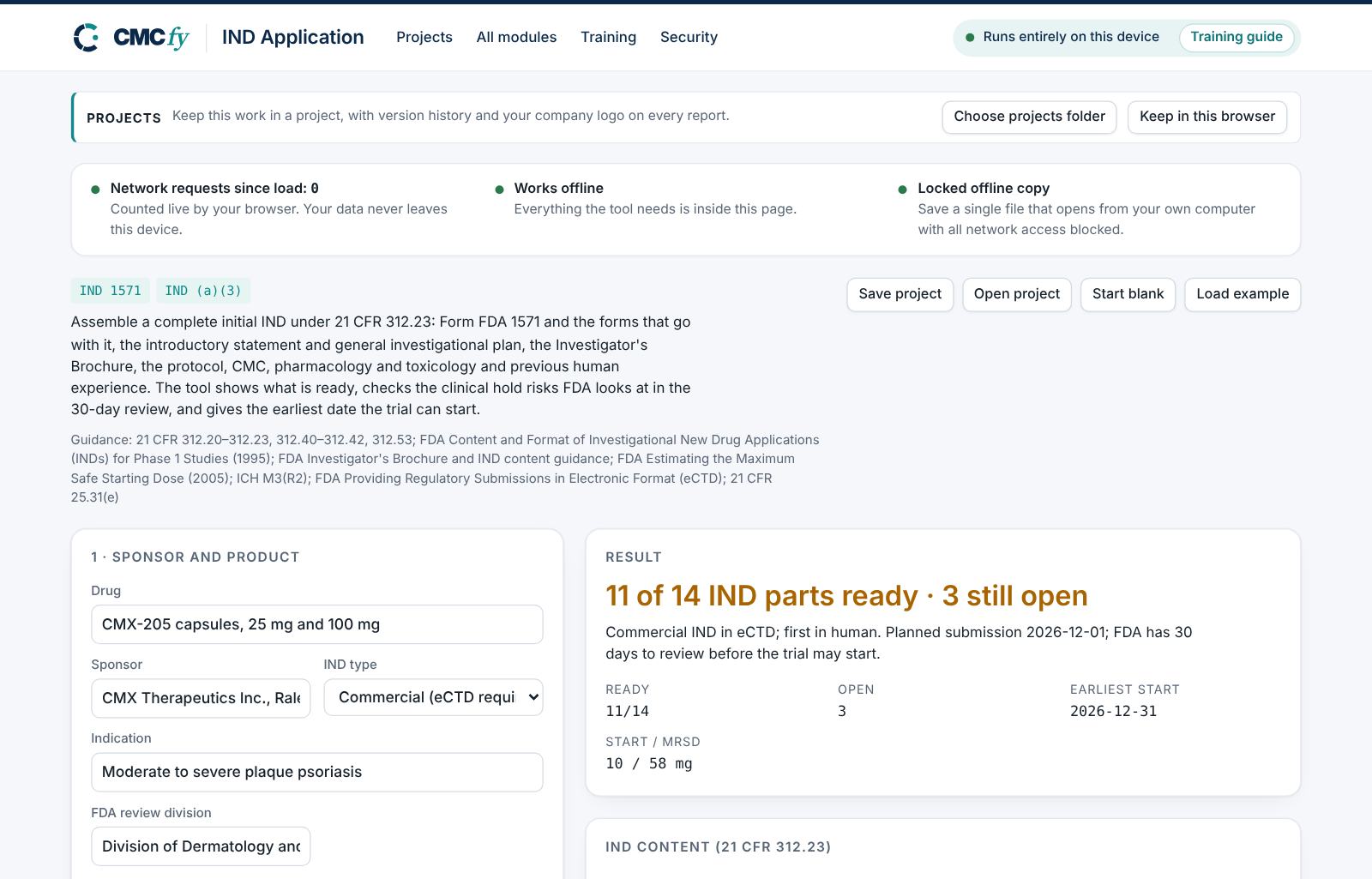1372x879 pixels.
Task: Click the Training guide button
Action: tap(1237, 37)
